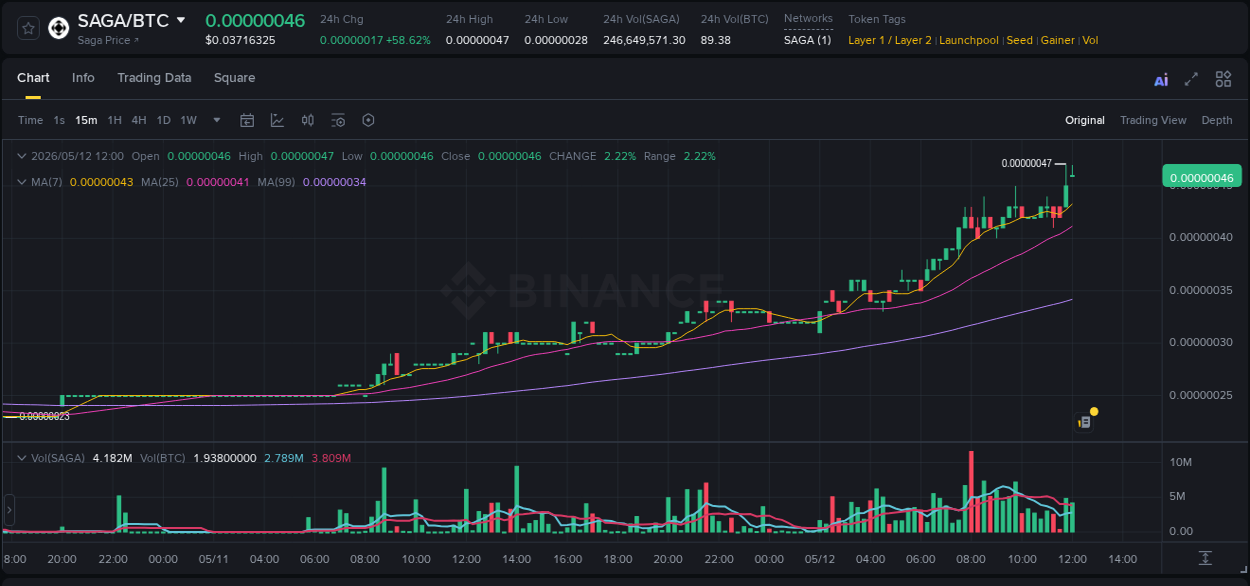Image resolution: width=1250 pixels, height=586 pixels.
Task: Open the Seed token tag
Action: click(1019, 40)
